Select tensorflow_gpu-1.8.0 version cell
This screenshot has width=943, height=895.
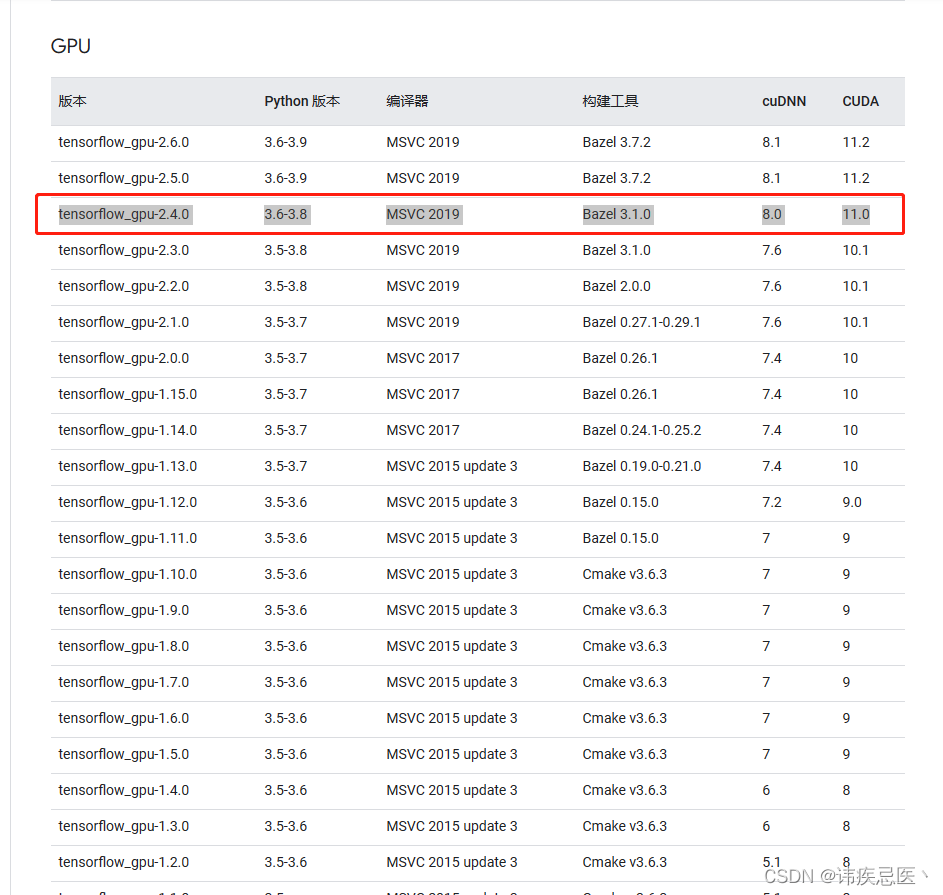tap(124, 647)
